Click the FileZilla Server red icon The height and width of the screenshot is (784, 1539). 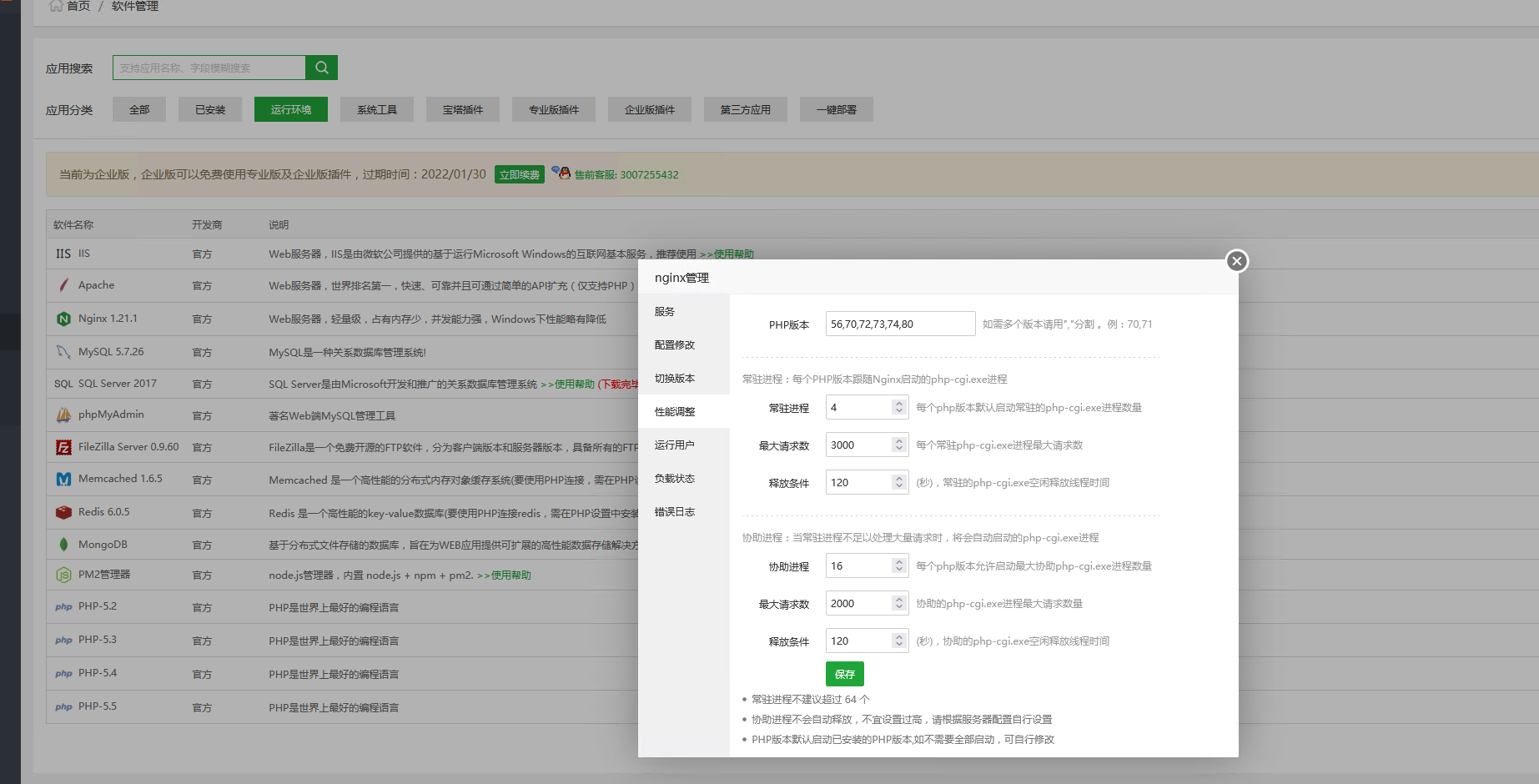click(63, 447)
